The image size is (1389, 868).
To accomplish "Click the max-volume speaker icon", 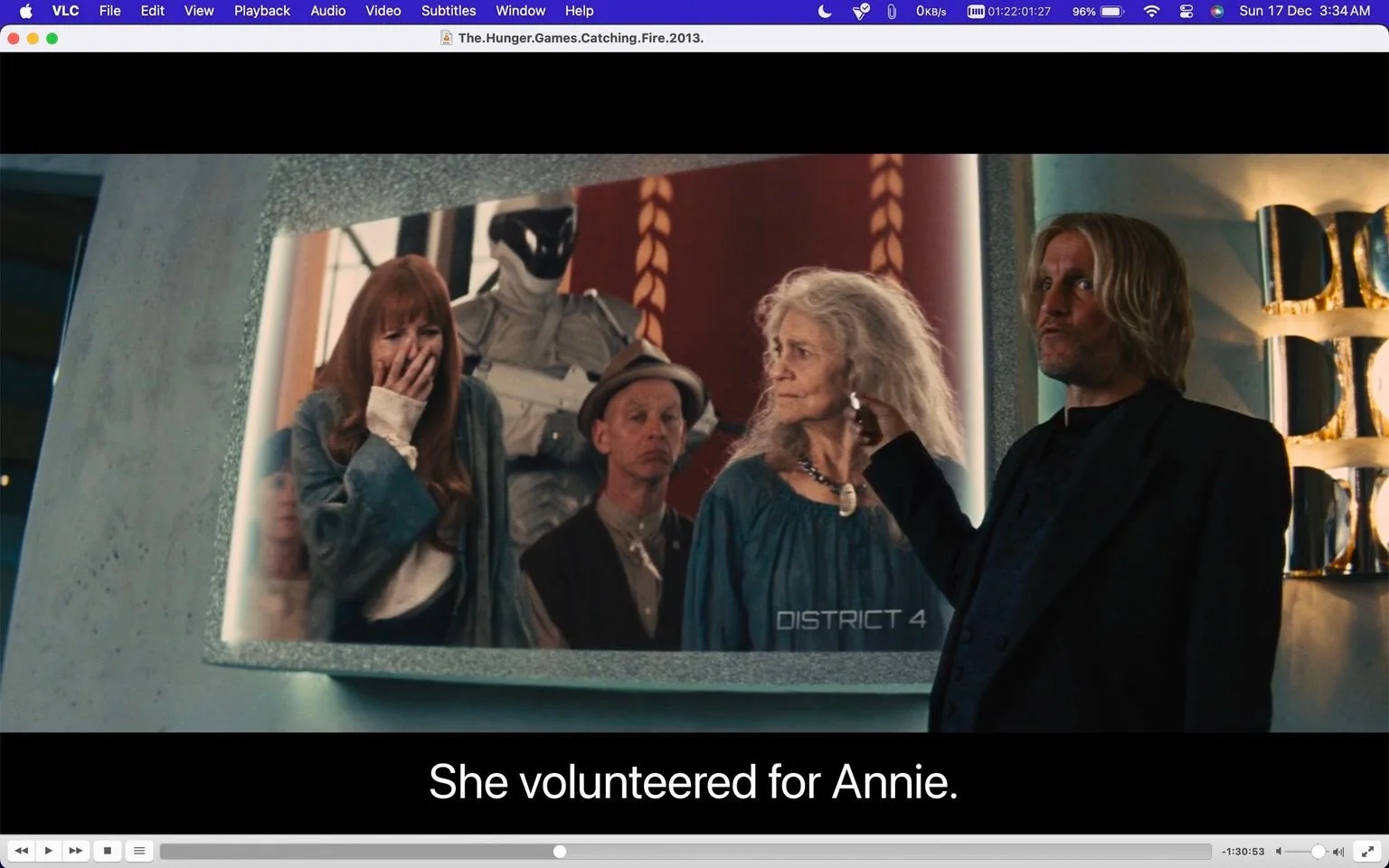I will click(1338, 852).
